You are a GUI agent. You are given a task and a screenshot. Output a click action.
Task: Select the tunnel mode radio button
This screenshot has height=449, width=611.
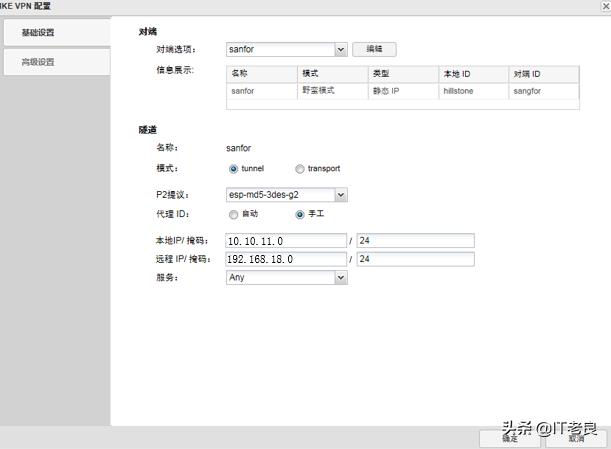(x=233, y=169)
